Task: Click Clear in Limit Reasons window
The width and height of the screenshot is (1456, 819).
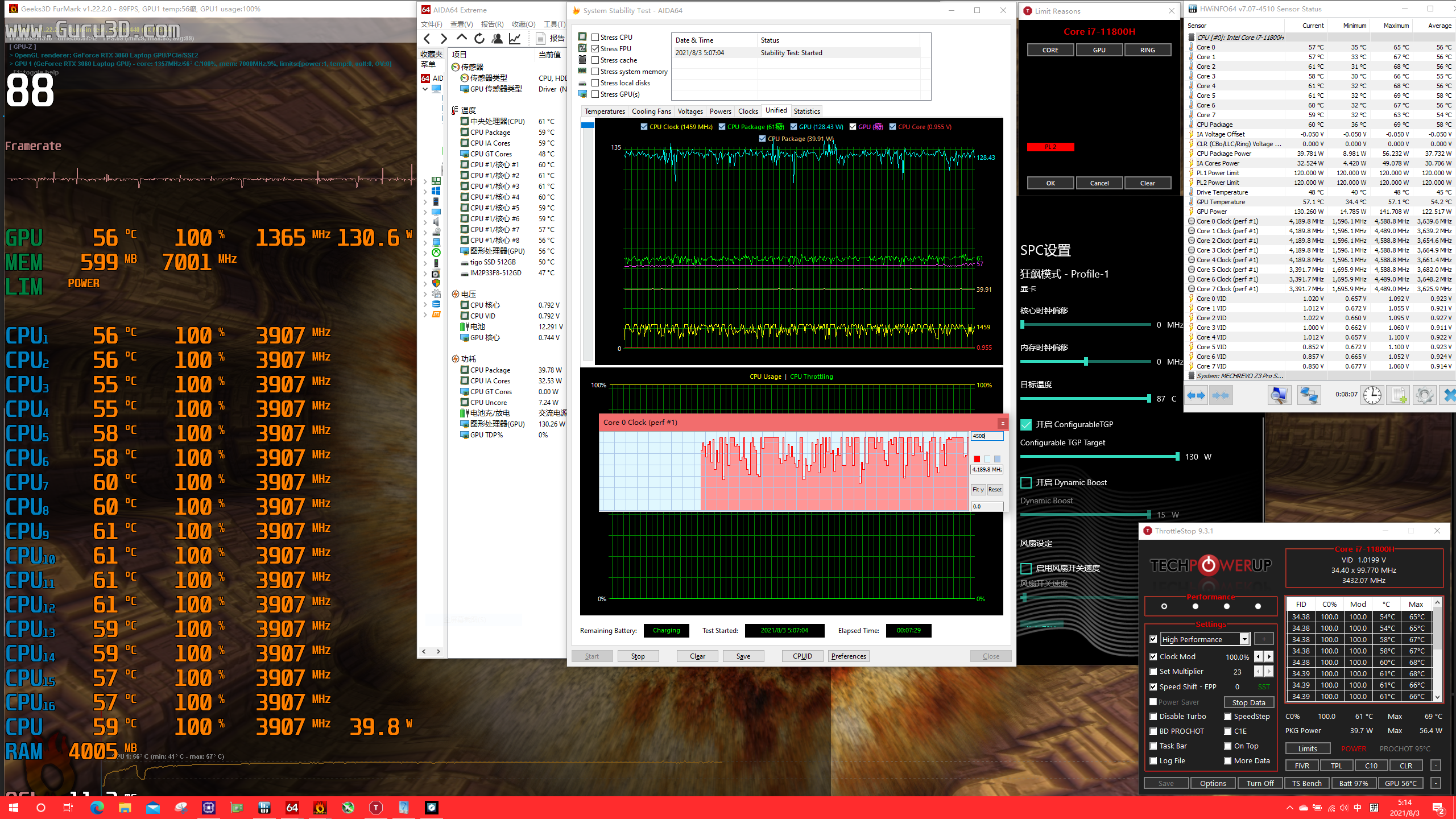Action: 1147,183
